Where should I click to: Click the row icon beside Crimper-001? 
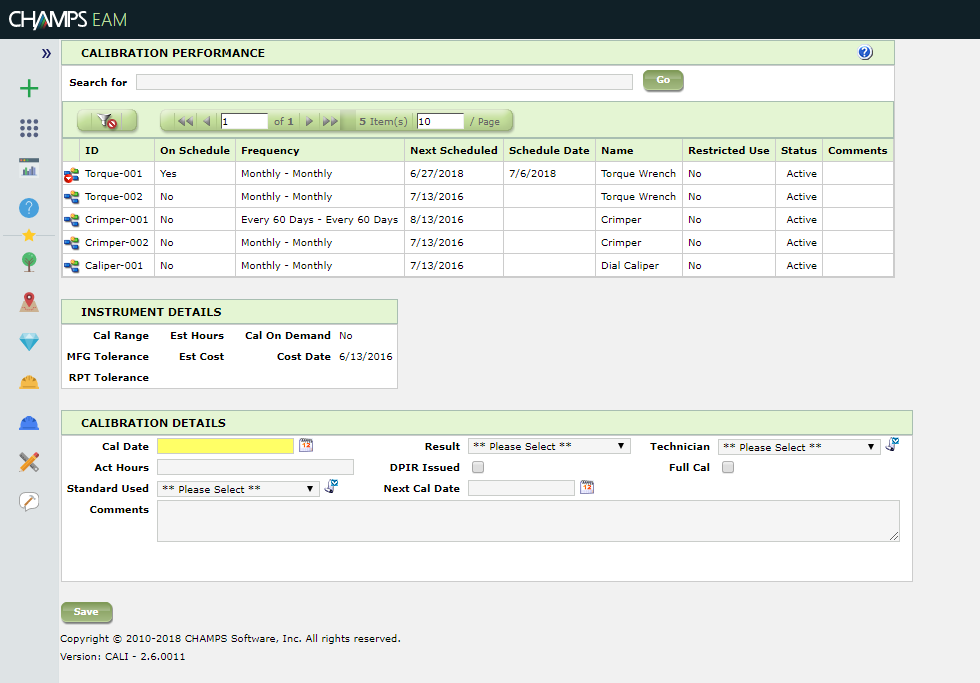71,220
